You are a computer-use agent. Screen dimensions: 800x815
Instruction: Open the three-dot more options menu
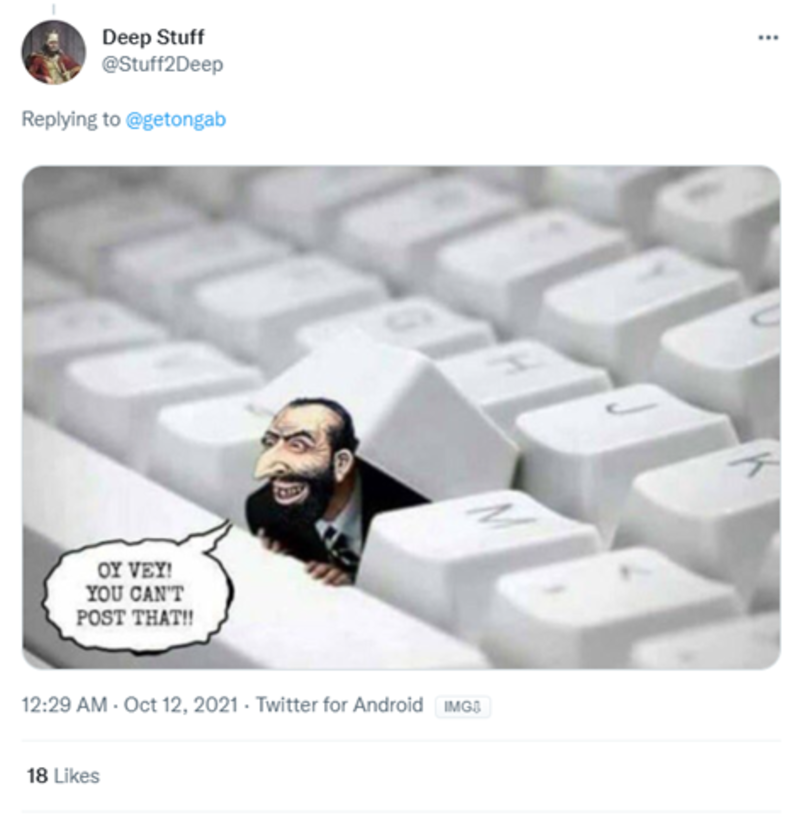coord(767,38)
